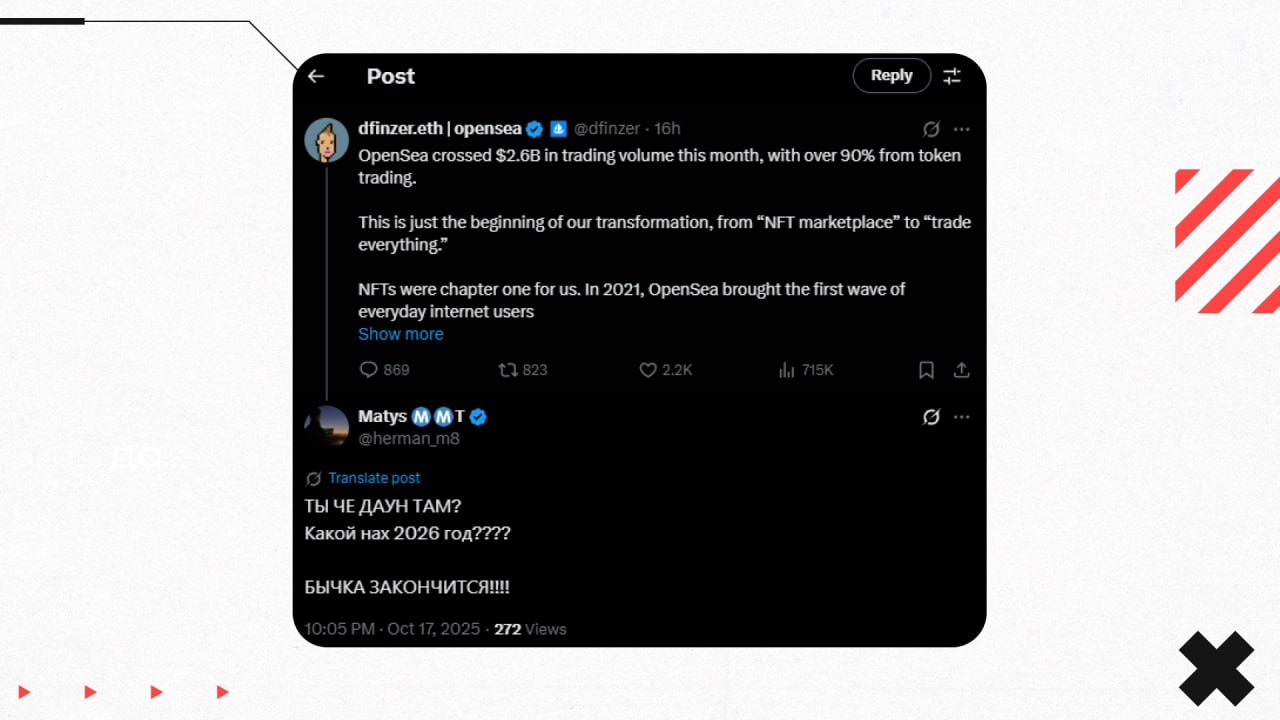Share dfinzer's post via share icon
Viewport: 1280px width, 720px height.
(961, 370)
